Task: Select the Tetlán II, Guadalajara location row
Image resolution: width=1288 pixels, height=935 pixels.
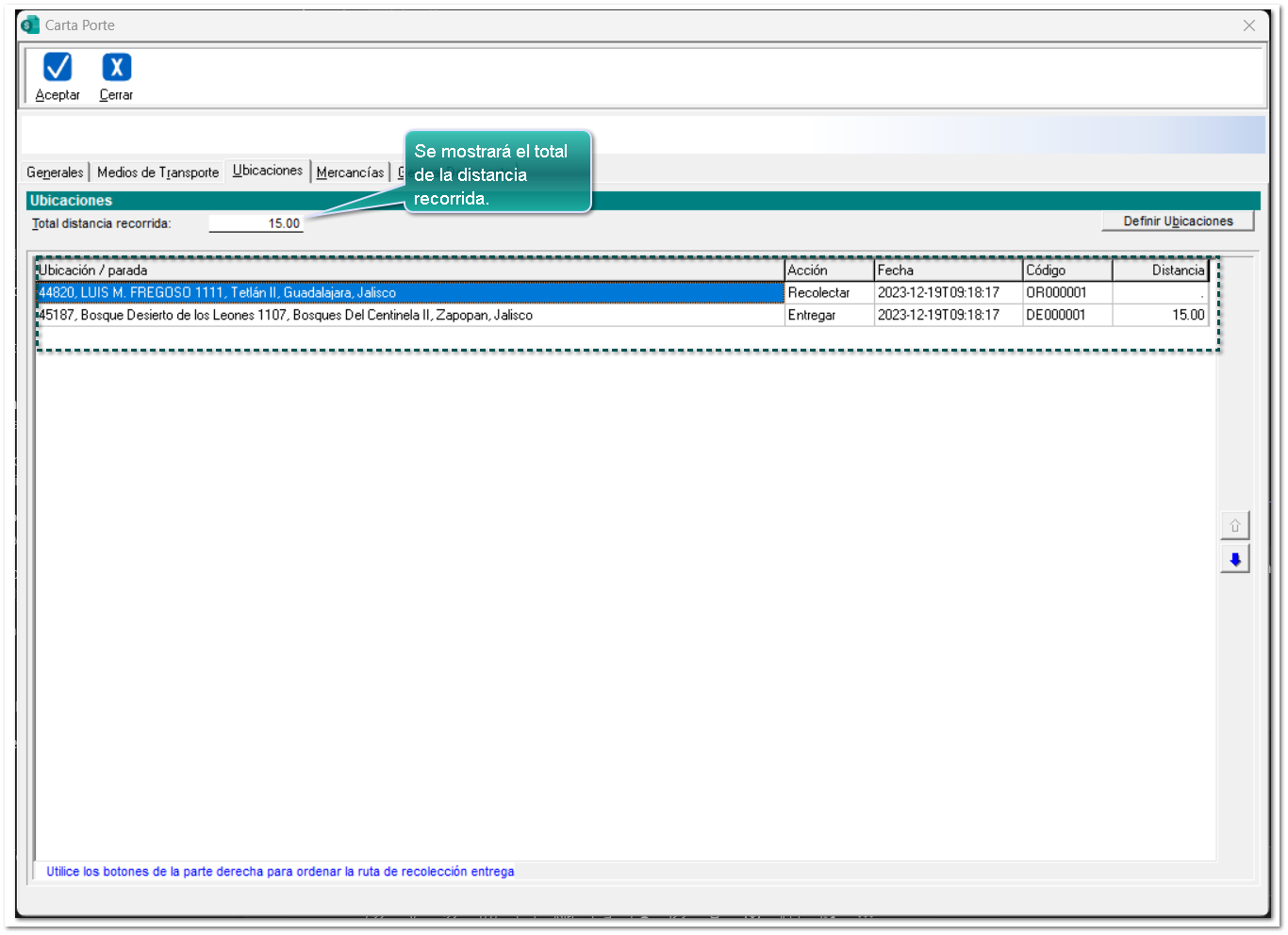Action: click(409, 293)
